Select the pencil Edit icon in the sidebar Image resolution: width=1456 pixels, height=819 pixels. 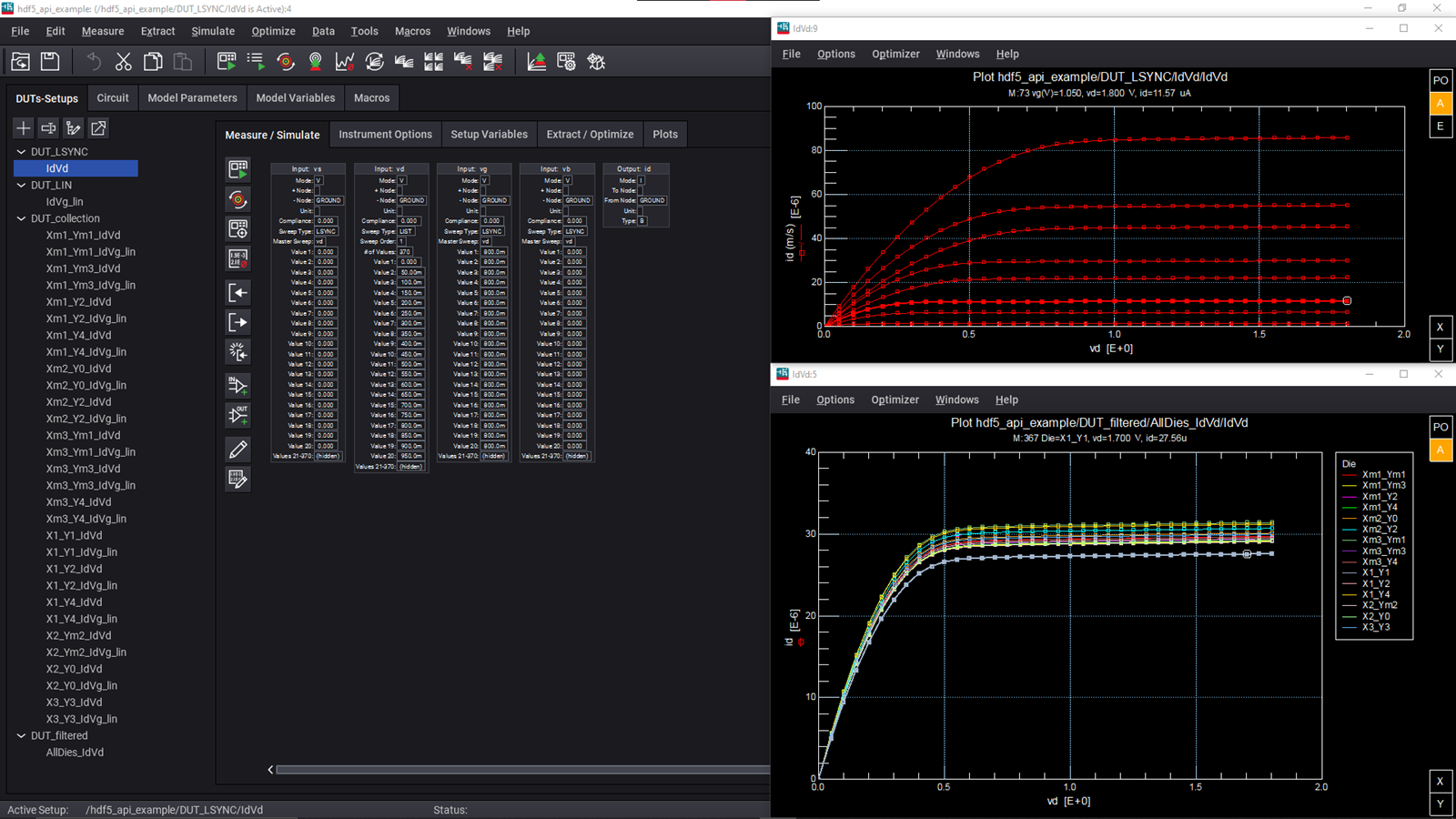238,450
